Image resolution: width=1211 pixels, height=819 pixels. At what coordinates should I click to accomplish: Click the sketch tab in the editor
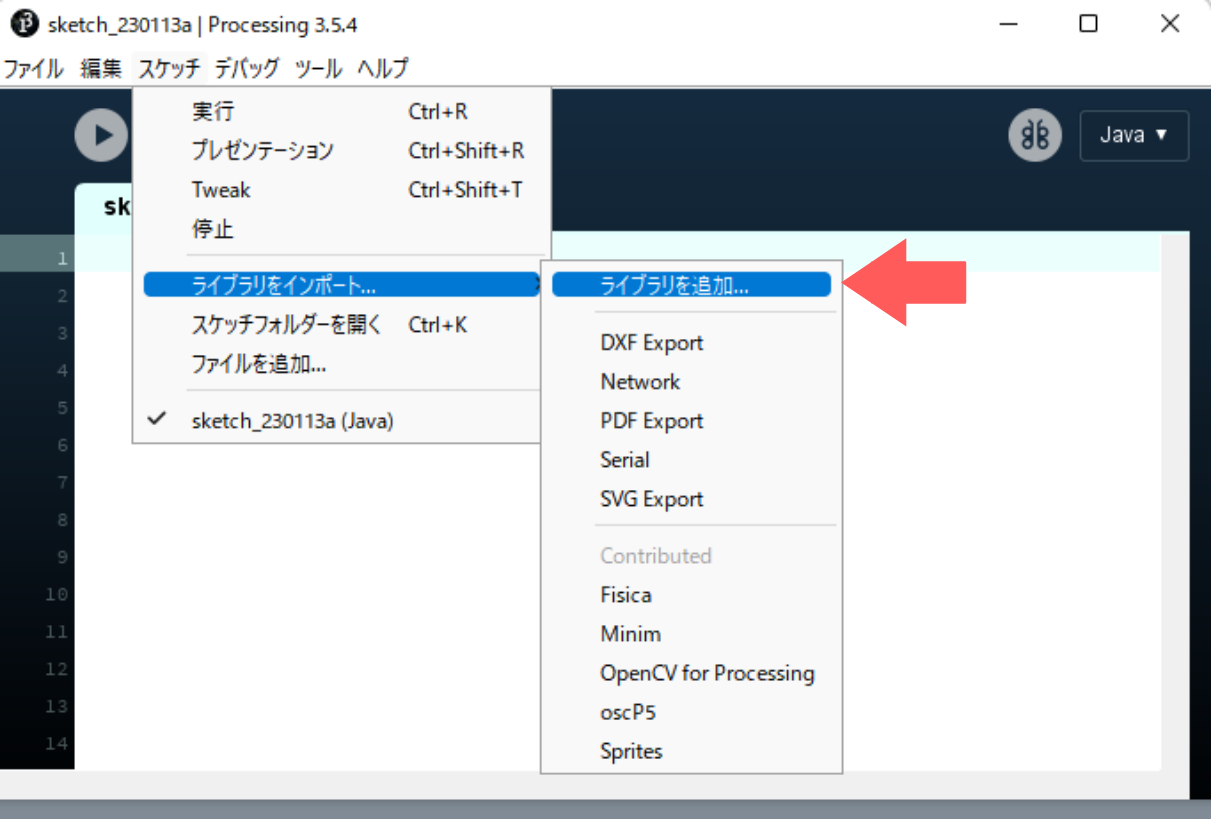pyautogui.click(x=104, y=207)
